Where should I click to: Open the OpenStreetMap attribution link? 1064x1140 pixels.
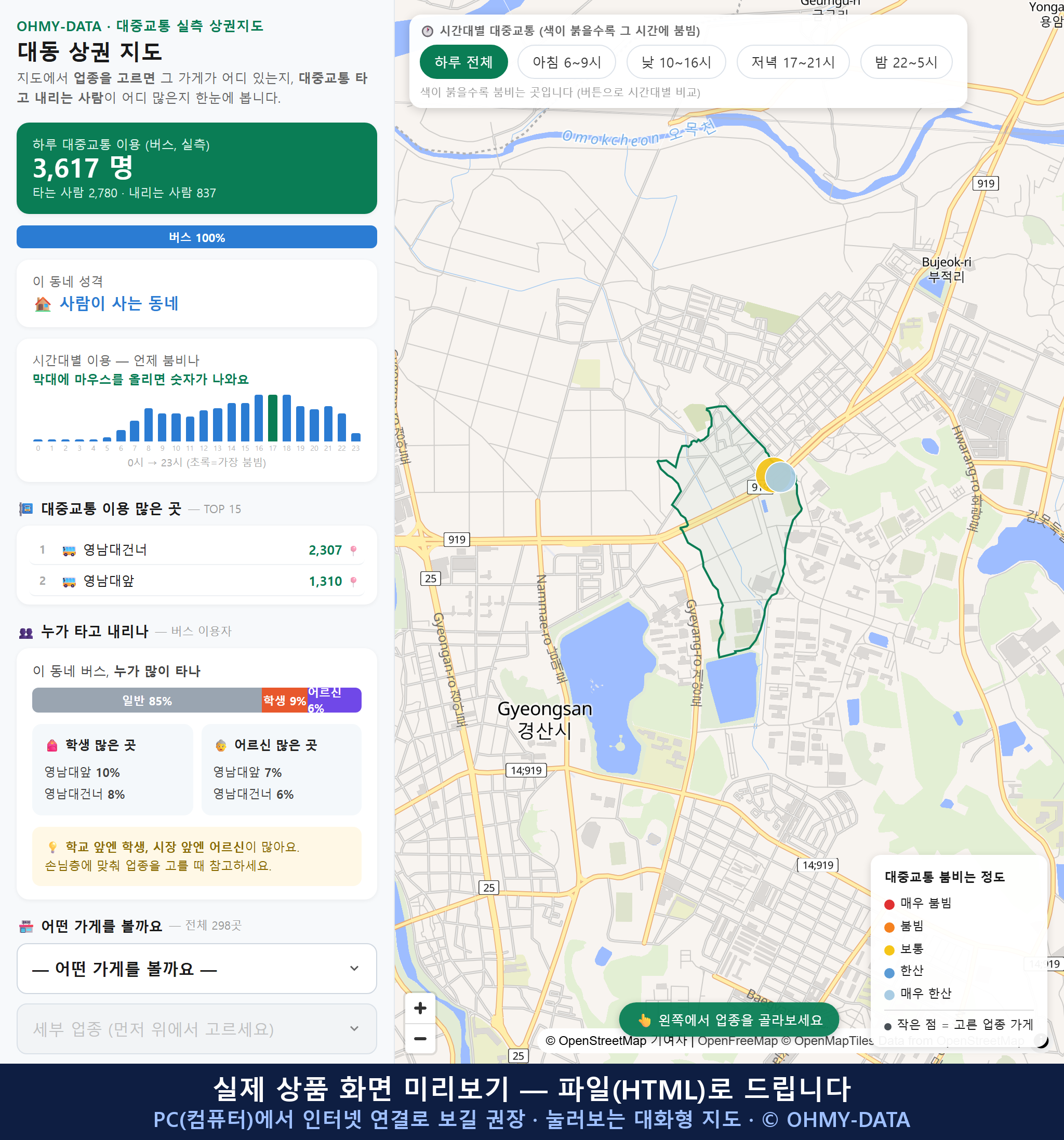616,1041
